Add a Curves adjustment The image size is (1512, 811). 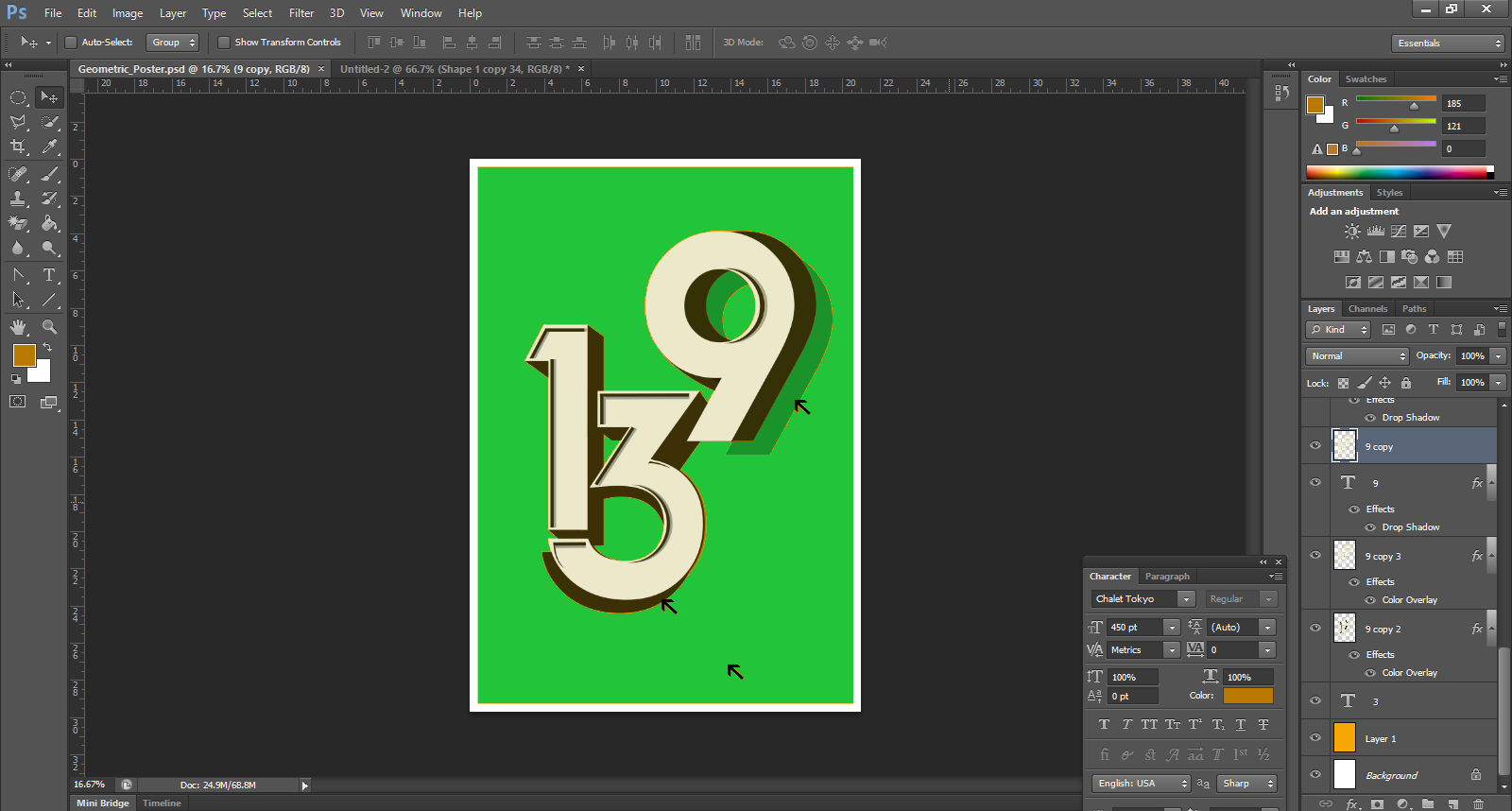click(1399, 232)
